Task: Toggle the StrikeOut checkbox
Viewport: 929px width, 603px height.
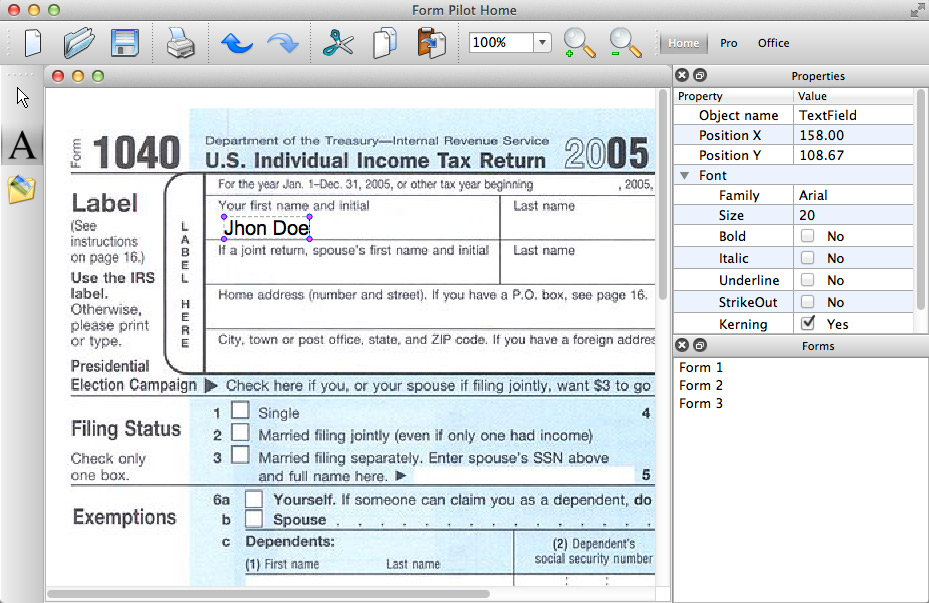Action: pos(808,302)
